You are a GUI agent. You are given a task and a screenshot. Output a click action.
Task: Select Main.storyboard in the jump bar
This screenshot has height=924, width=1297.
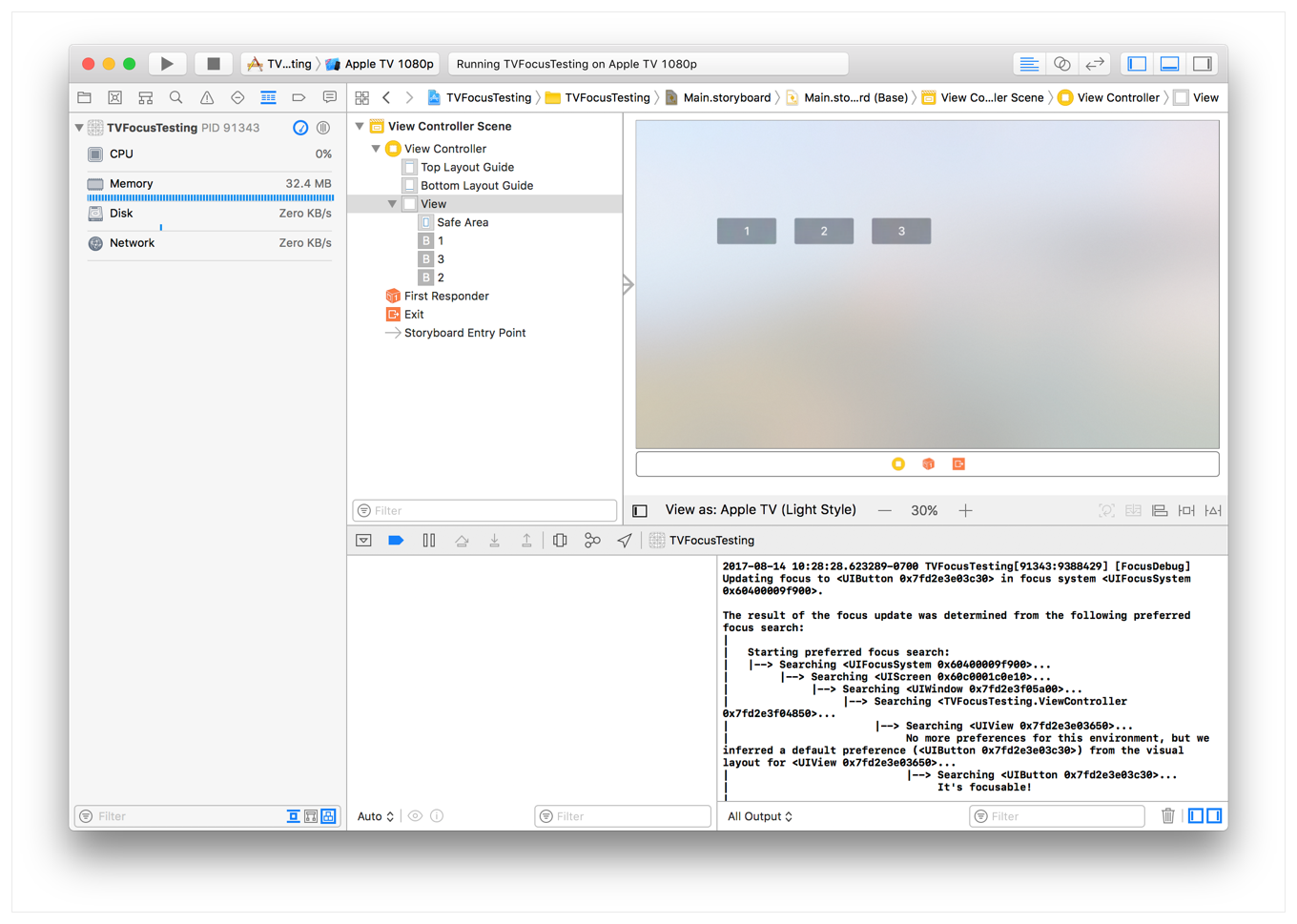point(726,97)
